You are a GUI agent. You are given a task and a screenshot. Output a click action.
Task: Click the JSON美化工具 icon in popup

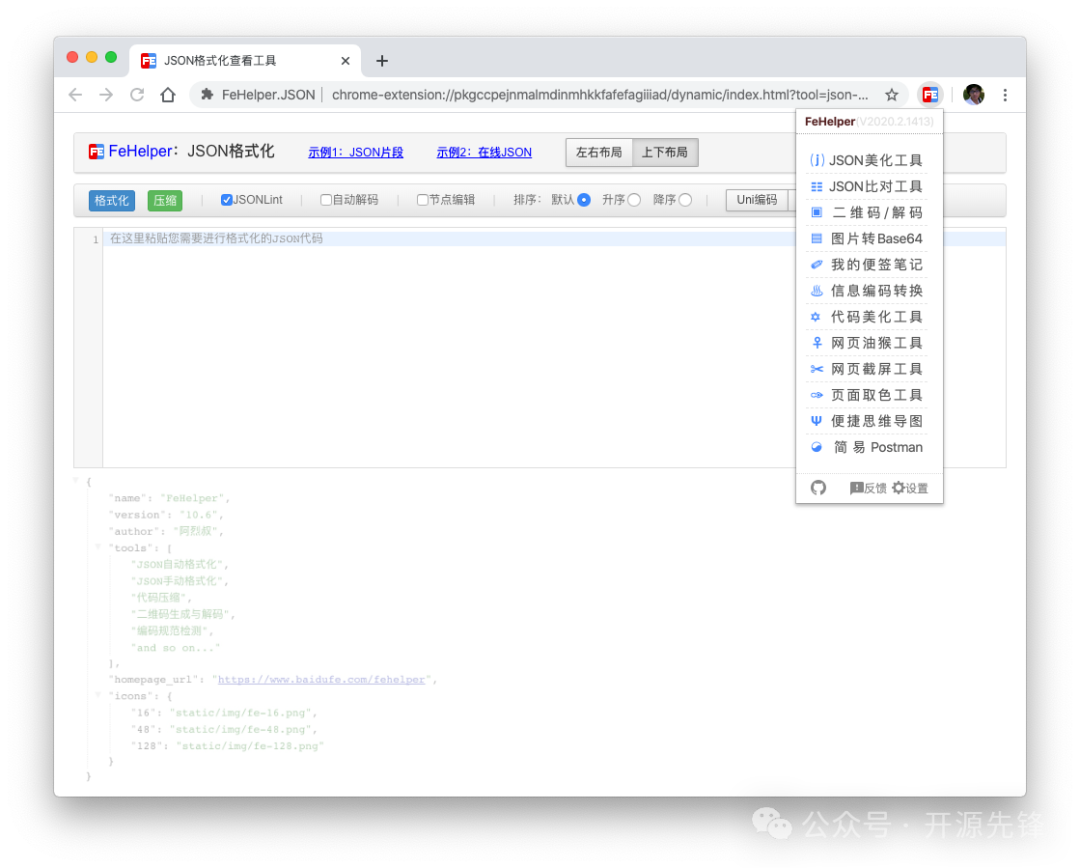816,161
